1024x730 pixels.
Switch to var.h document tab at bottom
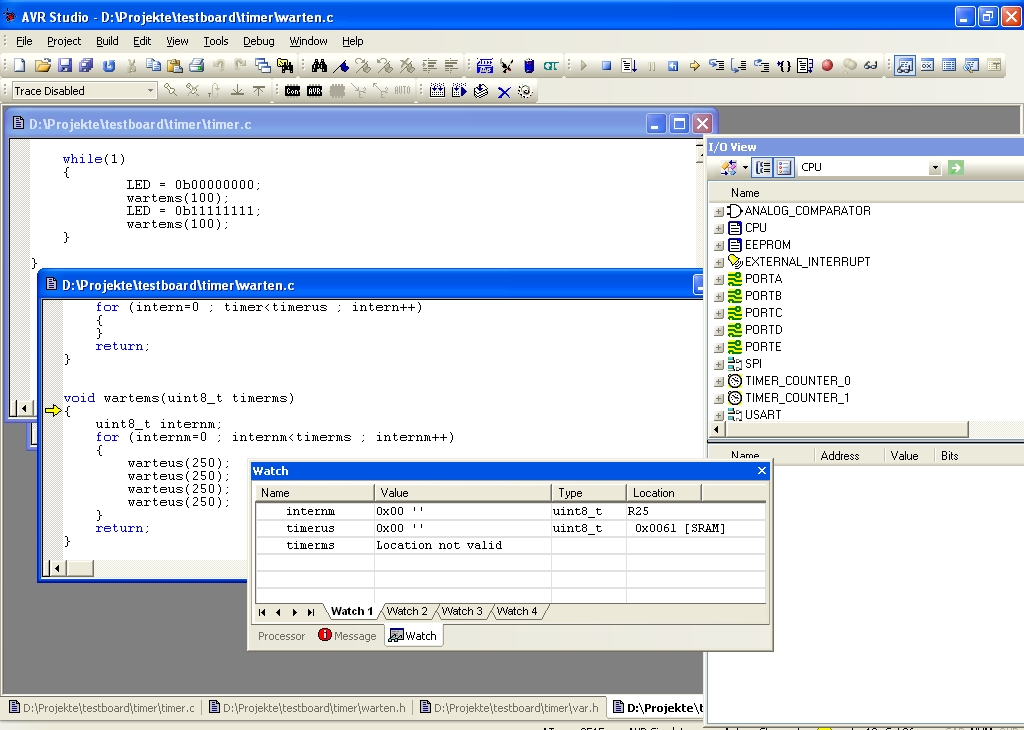pos(509,708)
